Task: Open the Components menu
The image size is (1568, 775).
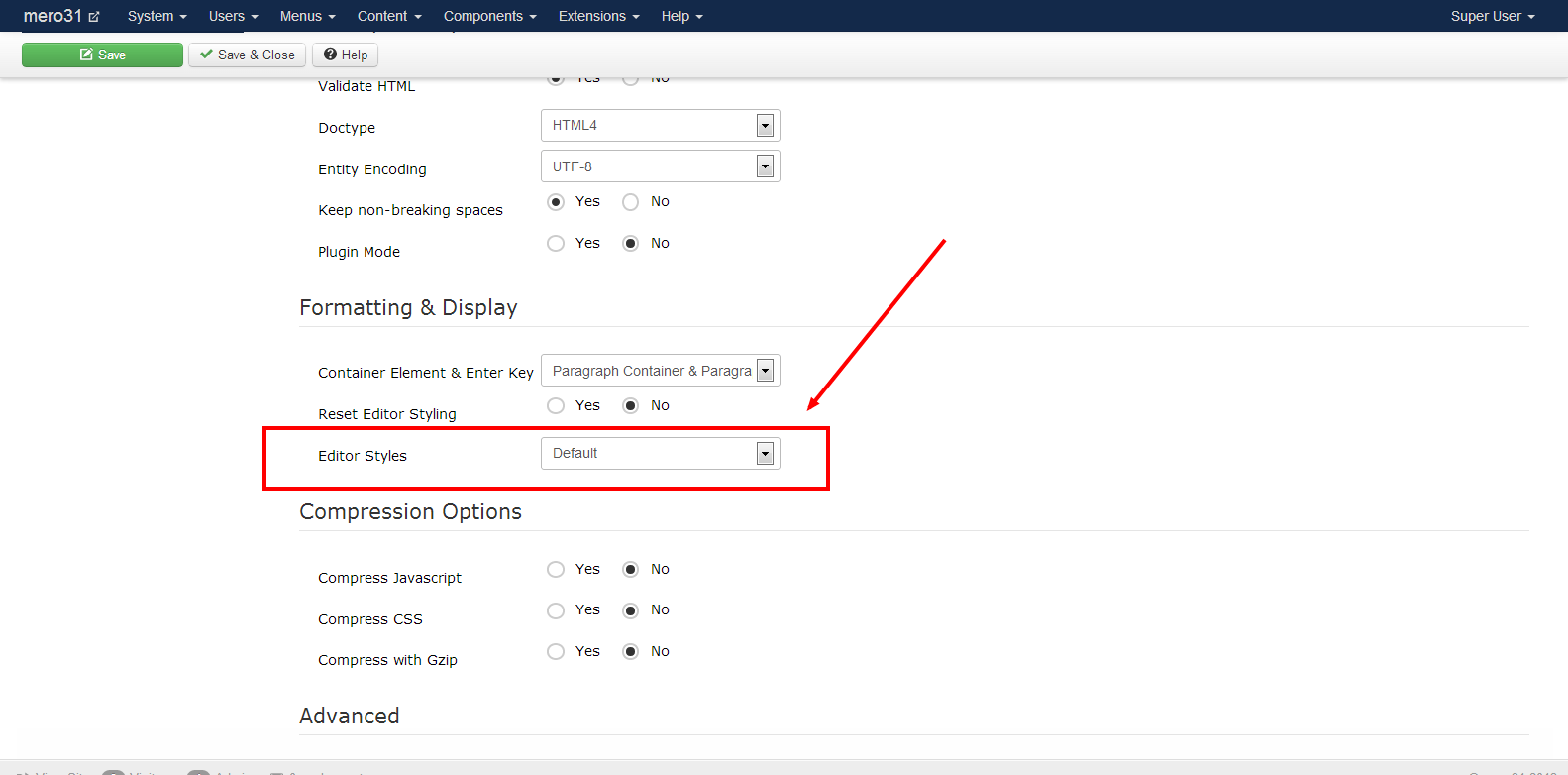Action: pyautogui.click(x=489, y=16)
